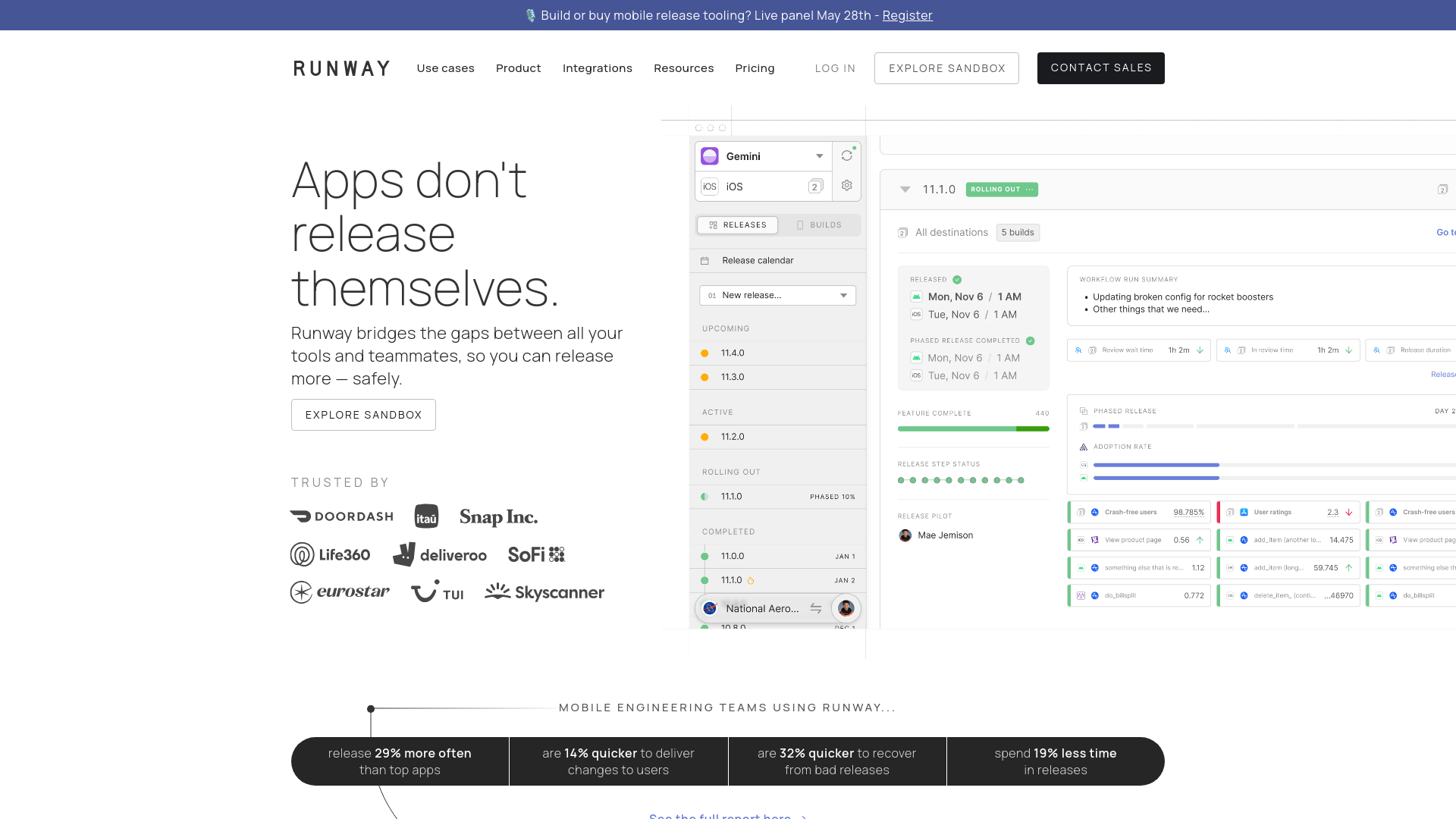Select the iOS platform selector
The image size is (1456, 819).
pos(763,187)
